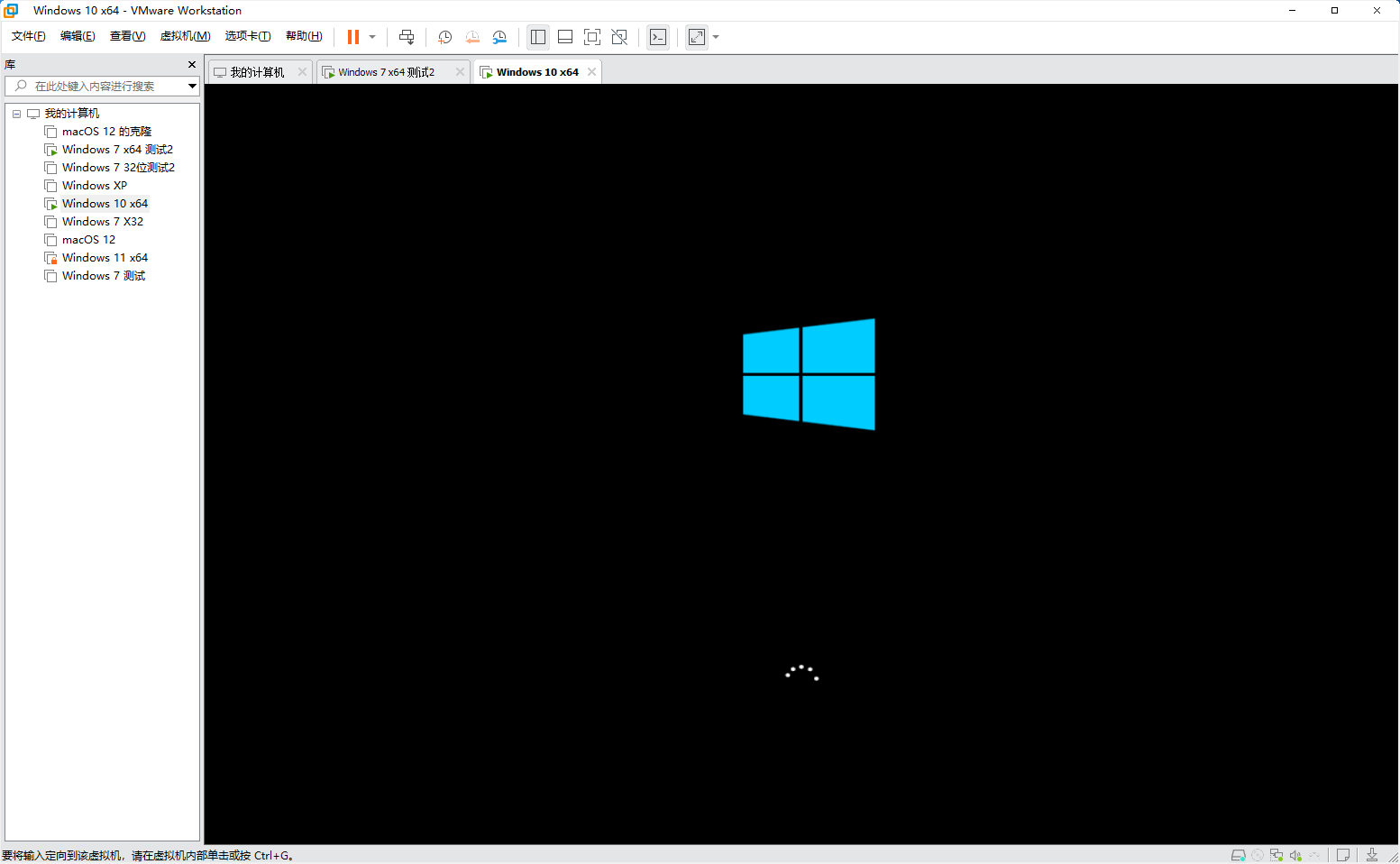
Task: Open the 文件(F) menu
Action: [x=28, y=36]
